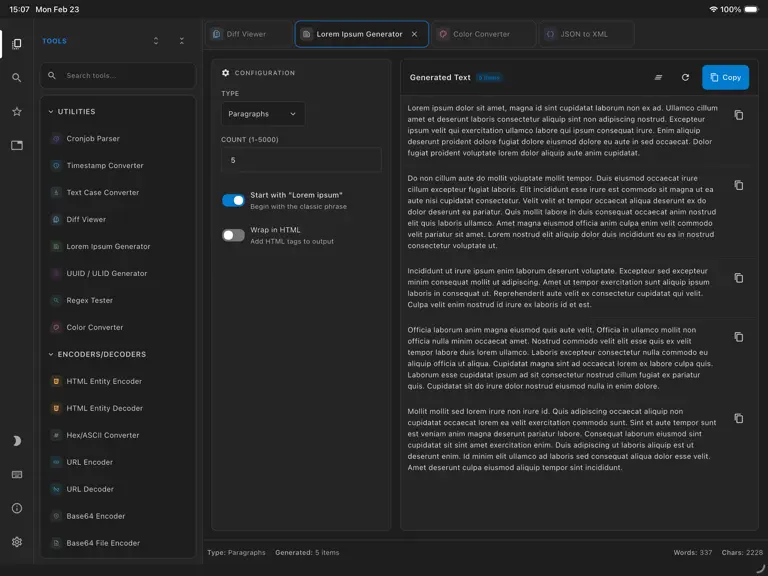Click HTML Entity Encoder icon
768x576 pixels.
(56, 381)
